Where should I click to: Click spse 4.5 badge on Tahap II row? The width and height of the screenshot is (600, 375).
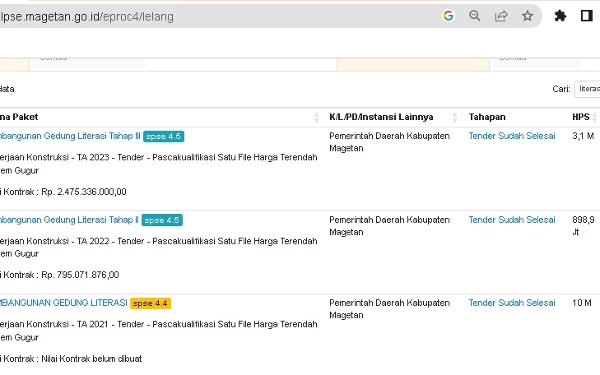pyautogui.click(x=162, y=220)
